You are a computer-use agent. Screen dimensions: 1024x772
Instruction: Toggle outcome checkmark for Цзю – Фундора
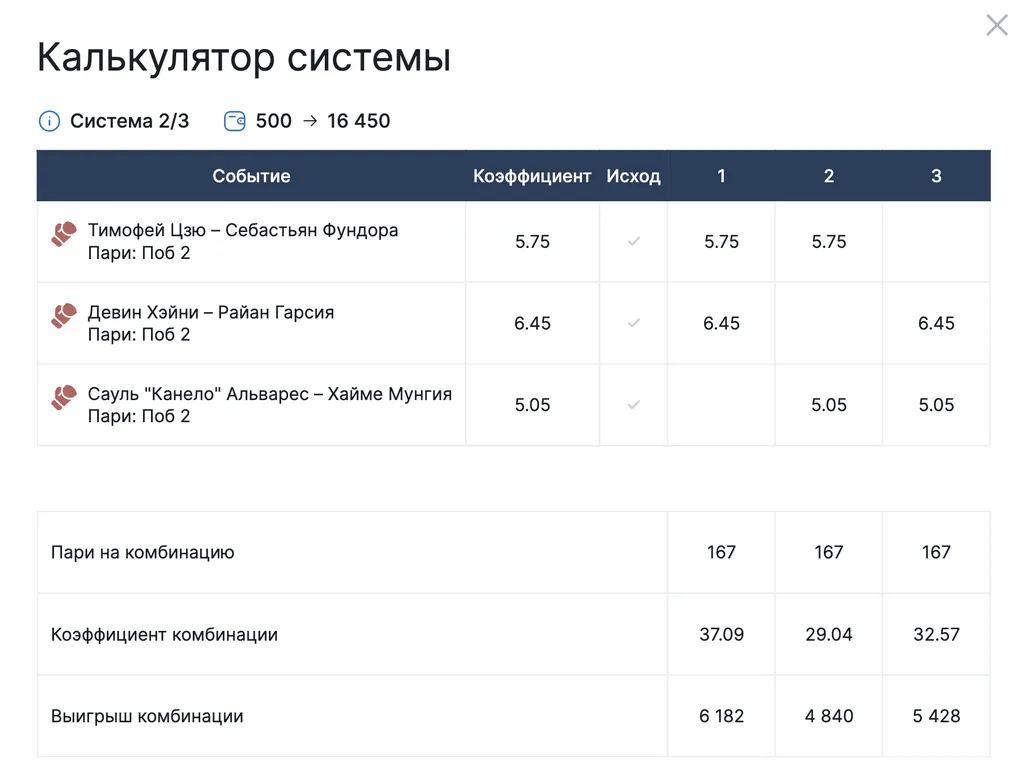[633, 242]
